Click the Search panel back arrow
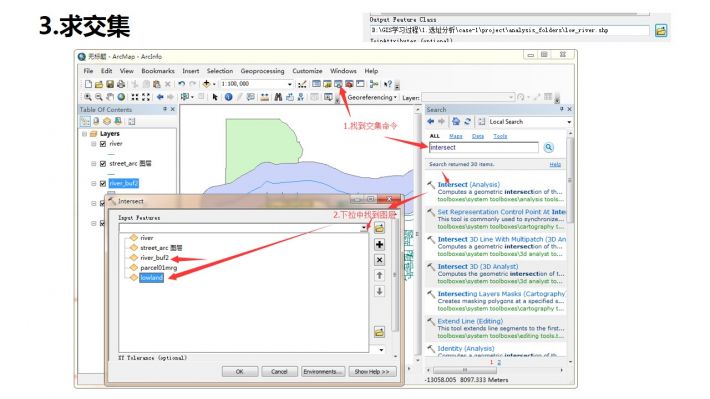This screenshot has height=399, width=710. click(431, 121)
